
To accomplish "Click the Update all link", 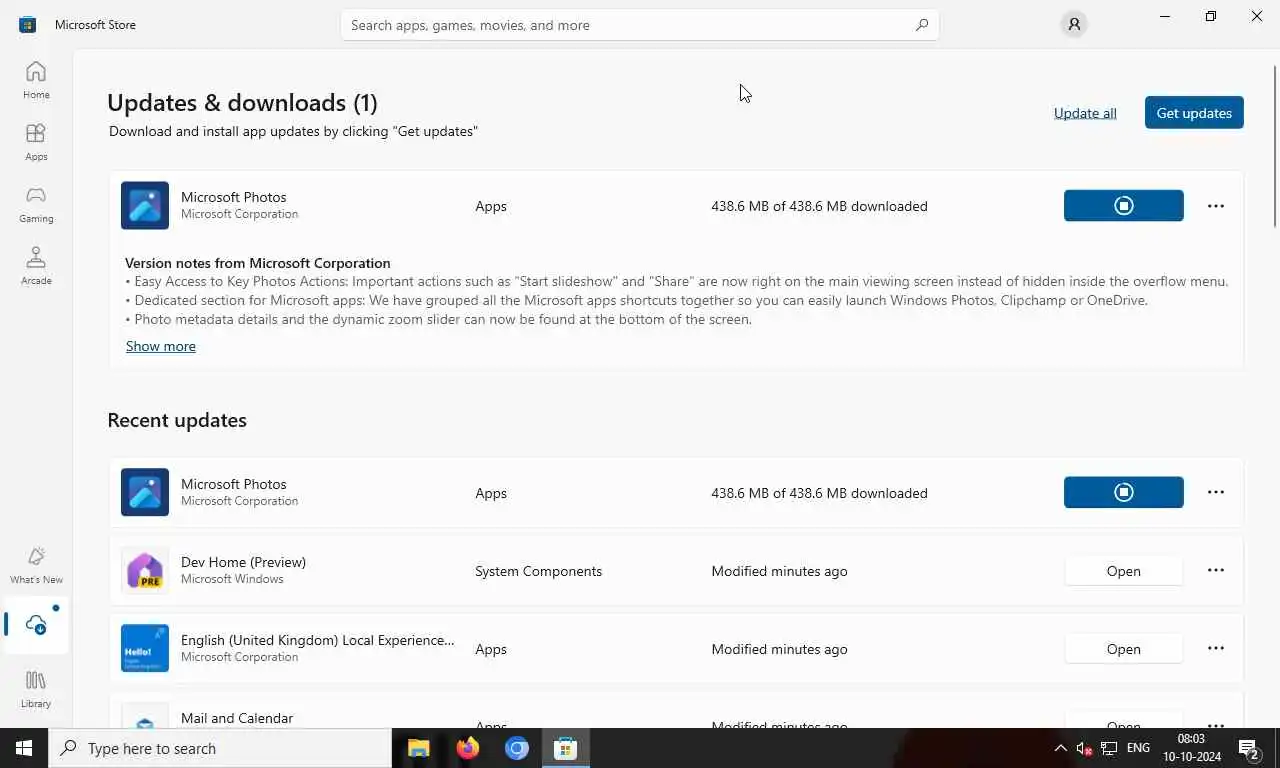I will point(1085,113).
